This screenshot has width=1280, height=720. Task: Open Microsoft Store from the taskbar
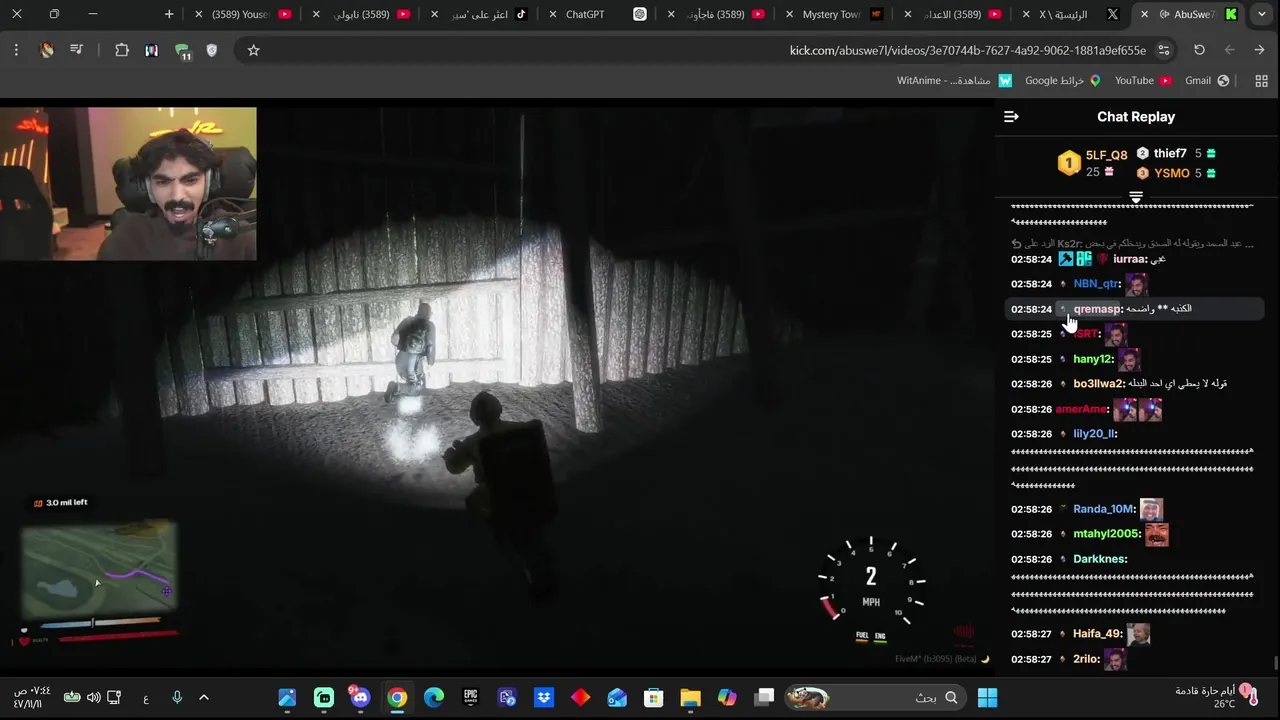[x=654, y=697]
